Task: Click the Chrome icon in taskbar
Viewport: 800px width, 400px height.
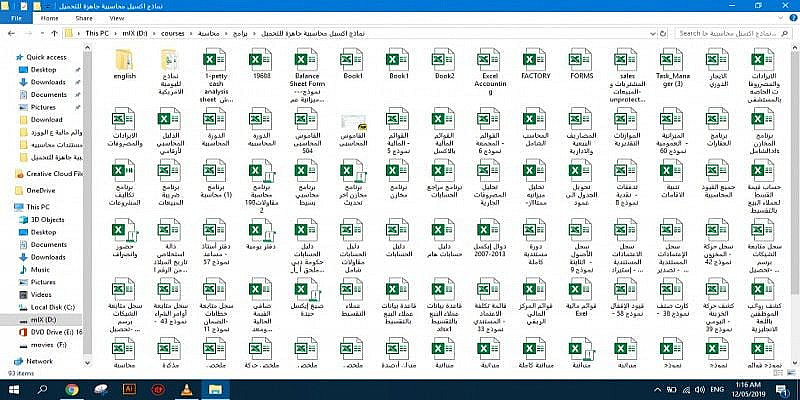Action: pyautogui.click(x=72, y=390)
